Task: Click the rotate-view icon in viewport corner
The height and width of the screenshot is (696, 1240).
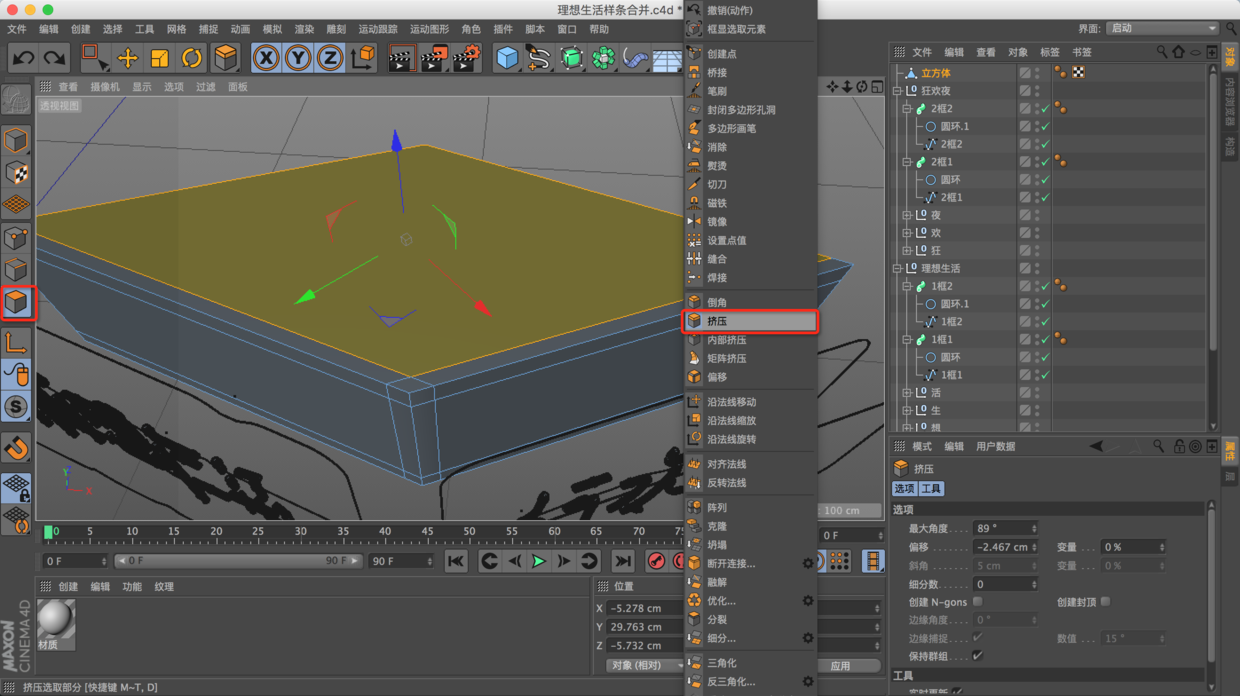Action: [861, 87]
